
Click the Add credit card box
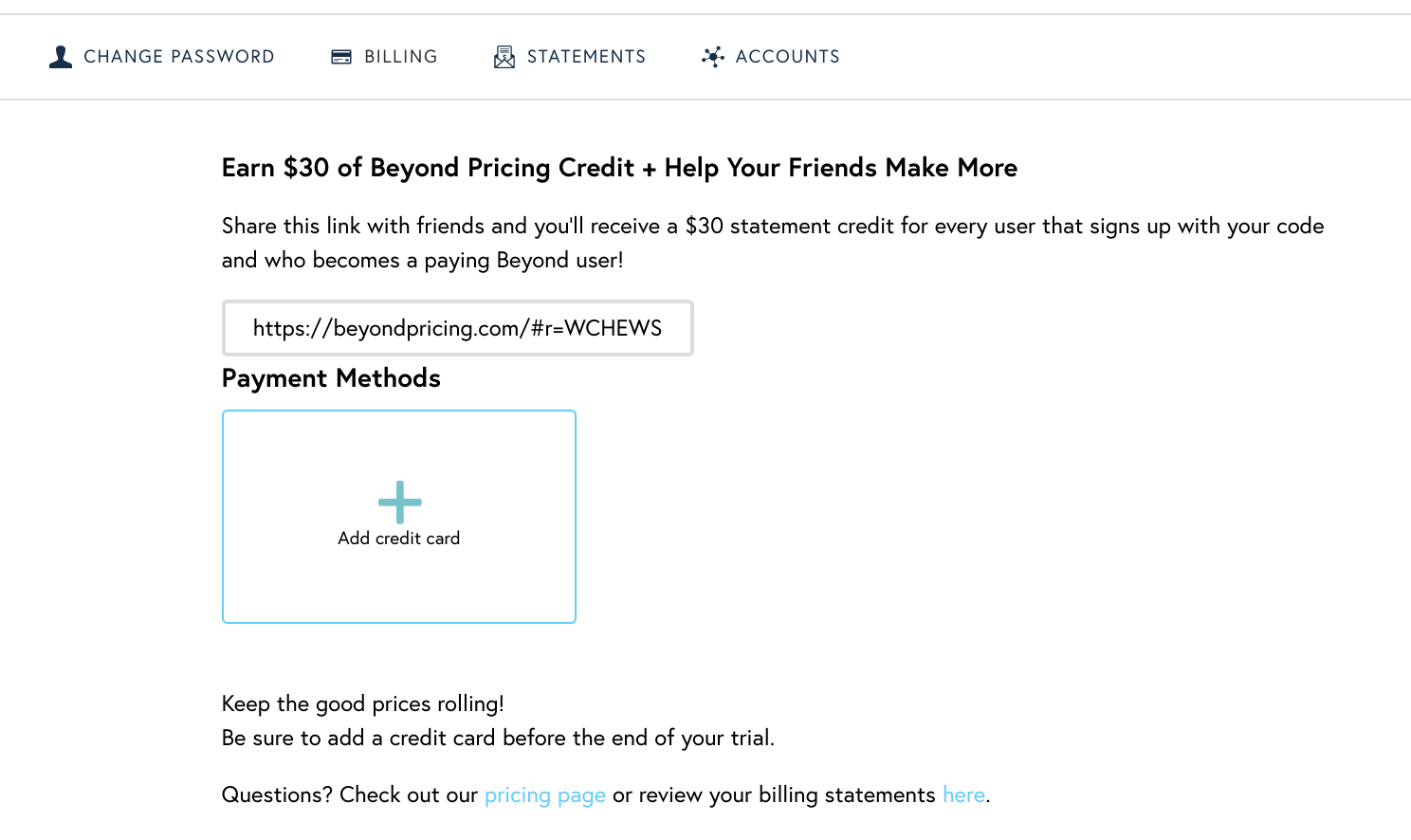(399, 517)
